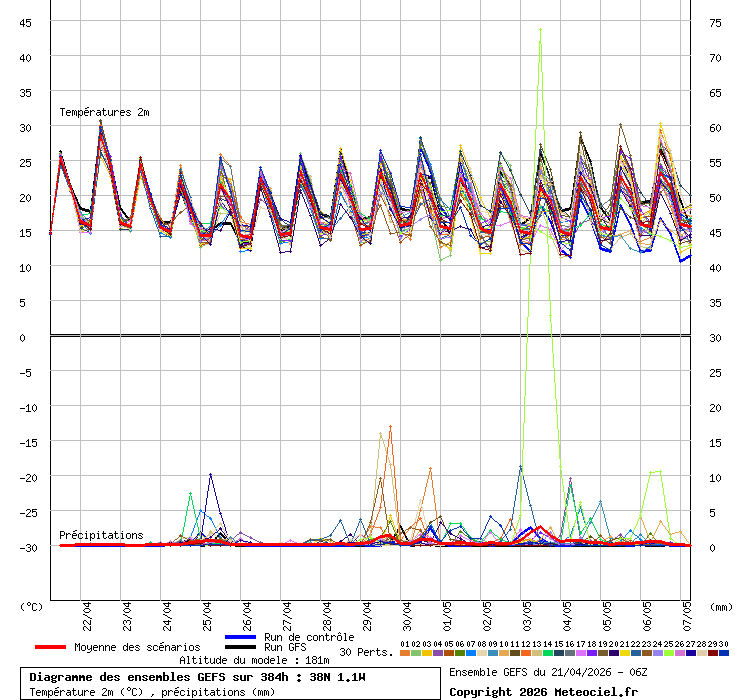Viewport: 740px width, 700px height.
Task: Click the 22/04 date on the x-axis
Action: 87,612
